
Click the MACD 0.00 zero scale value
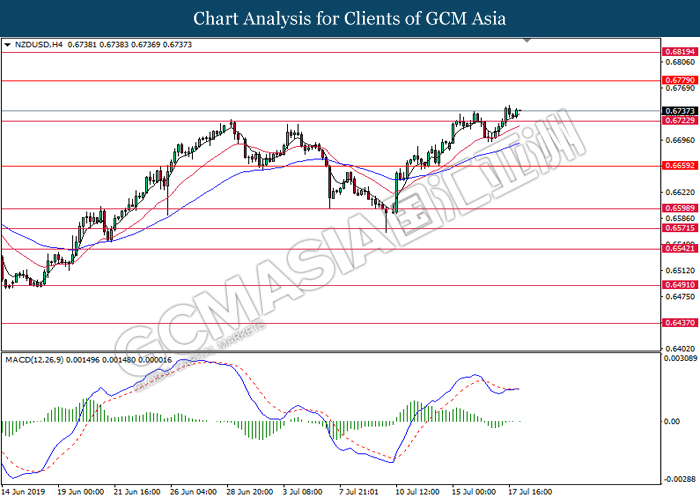click(672, 421)
